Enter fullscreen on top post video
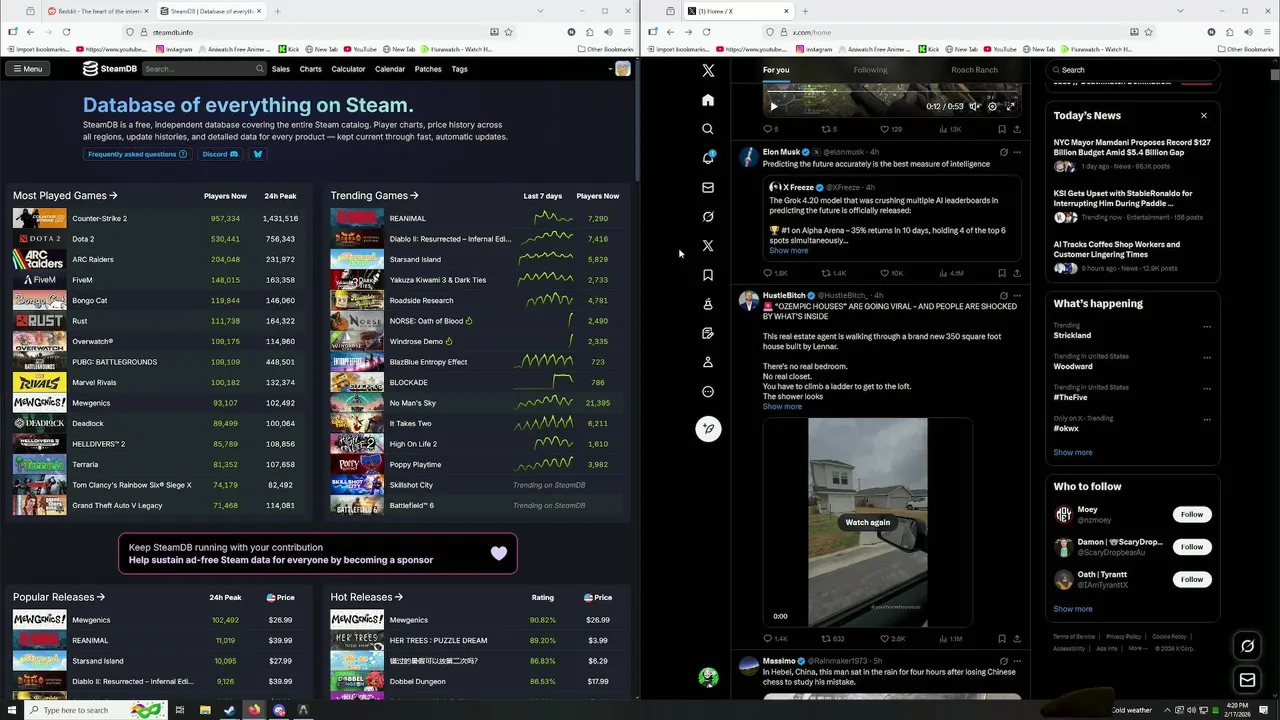The image size is (1280, 720). click(1010, 106)
